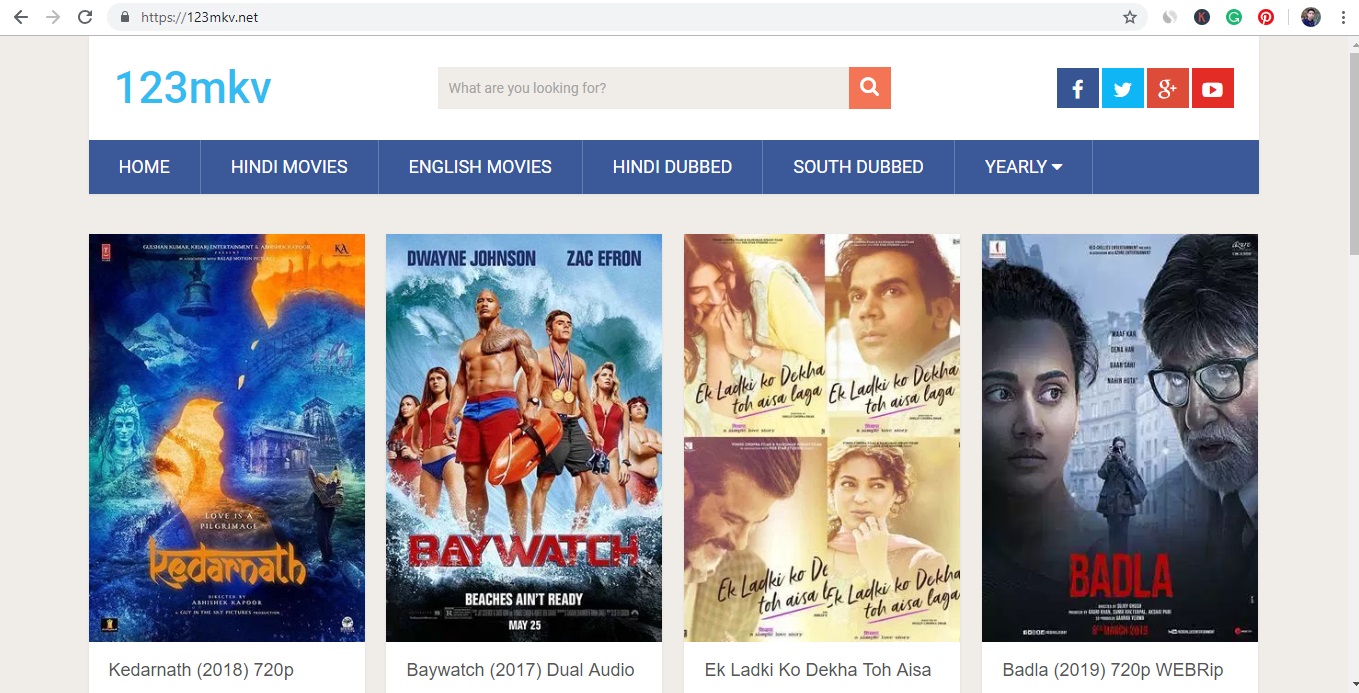1359x693 pixels.
Task: Bookmark this page with the star icon
Action: point(1130,17)
